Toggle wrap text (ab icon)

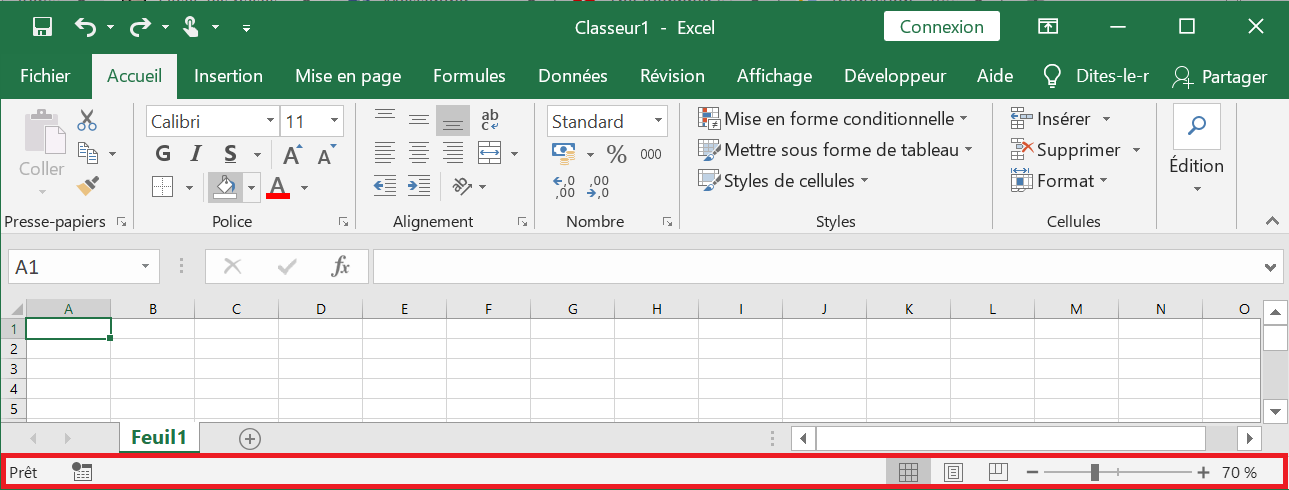coord(490,121)
